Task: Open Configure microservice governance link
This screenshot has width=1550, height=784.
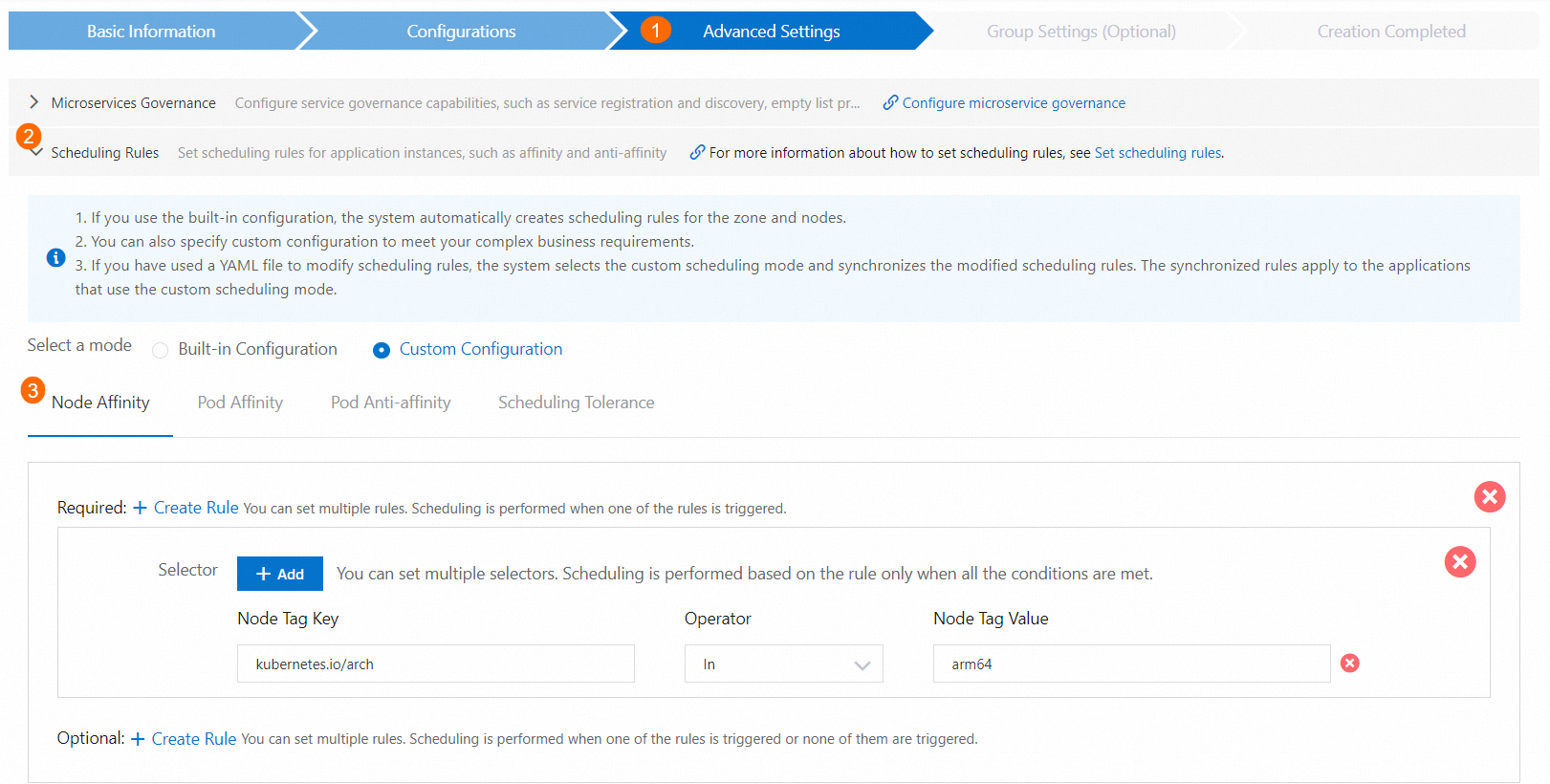Action: click(x=1014, y=103)
